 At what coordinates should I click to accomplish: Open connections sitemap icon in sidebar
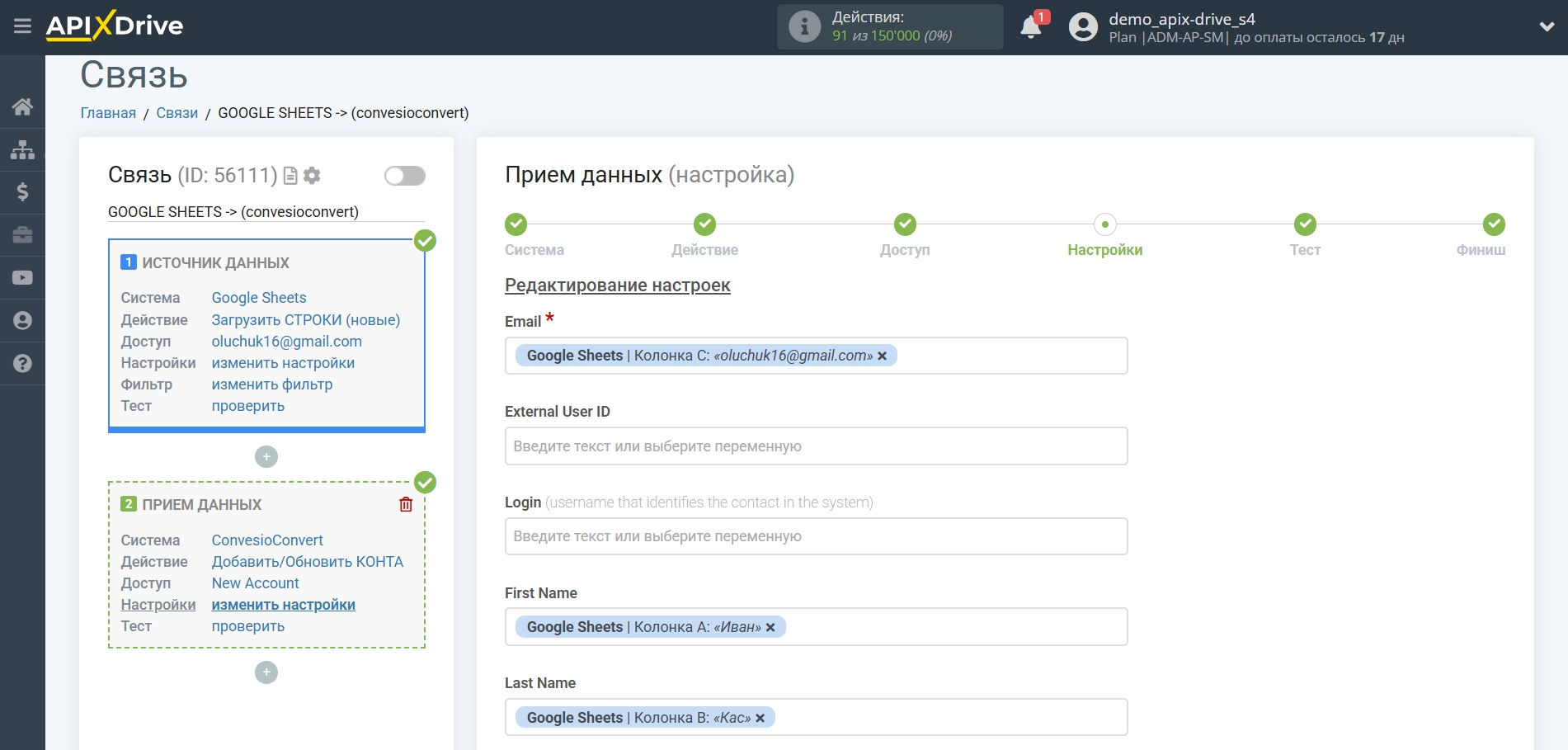coord(22,149)
